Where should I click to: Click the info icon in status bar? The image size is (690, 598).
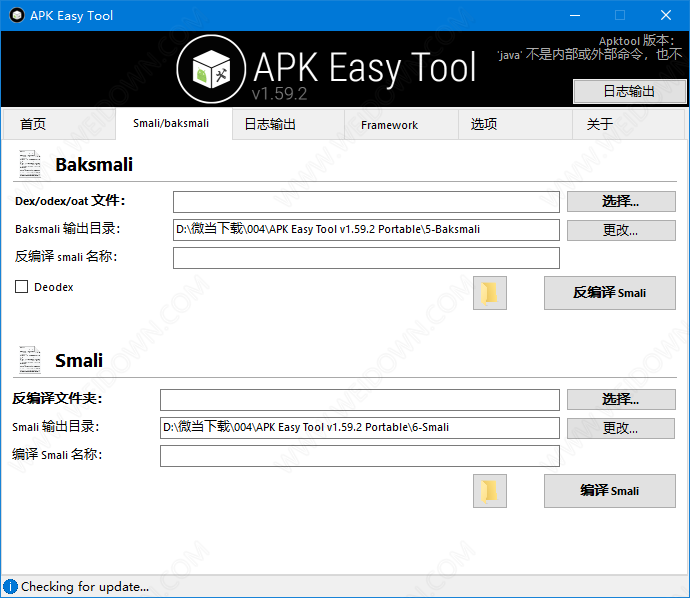[10, 587]
